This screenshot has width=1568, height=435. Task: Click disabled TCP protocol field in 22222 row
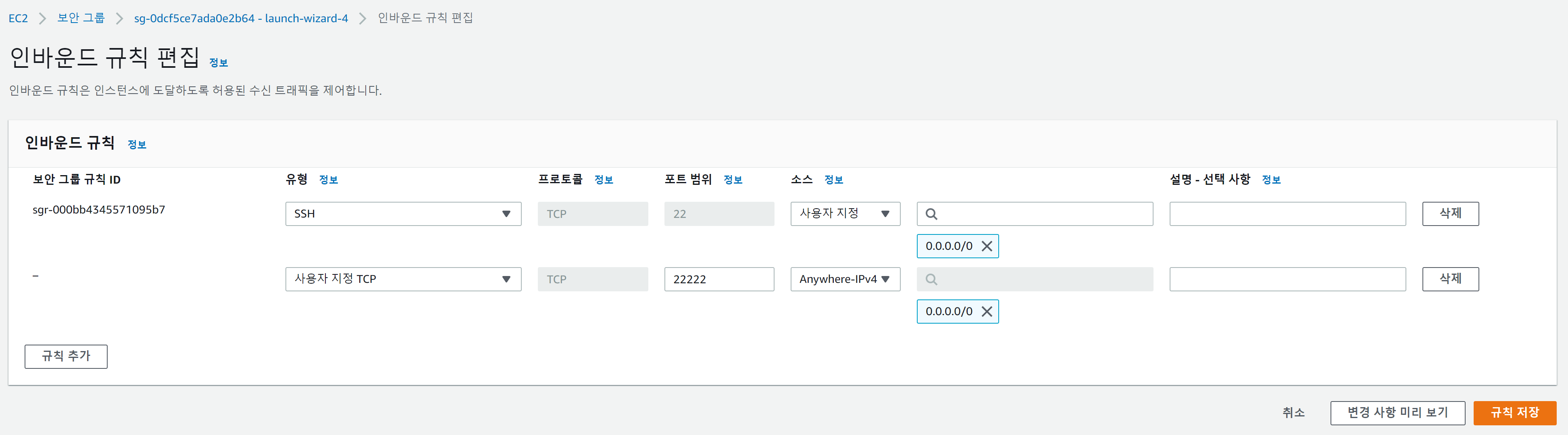pos(593,279)
